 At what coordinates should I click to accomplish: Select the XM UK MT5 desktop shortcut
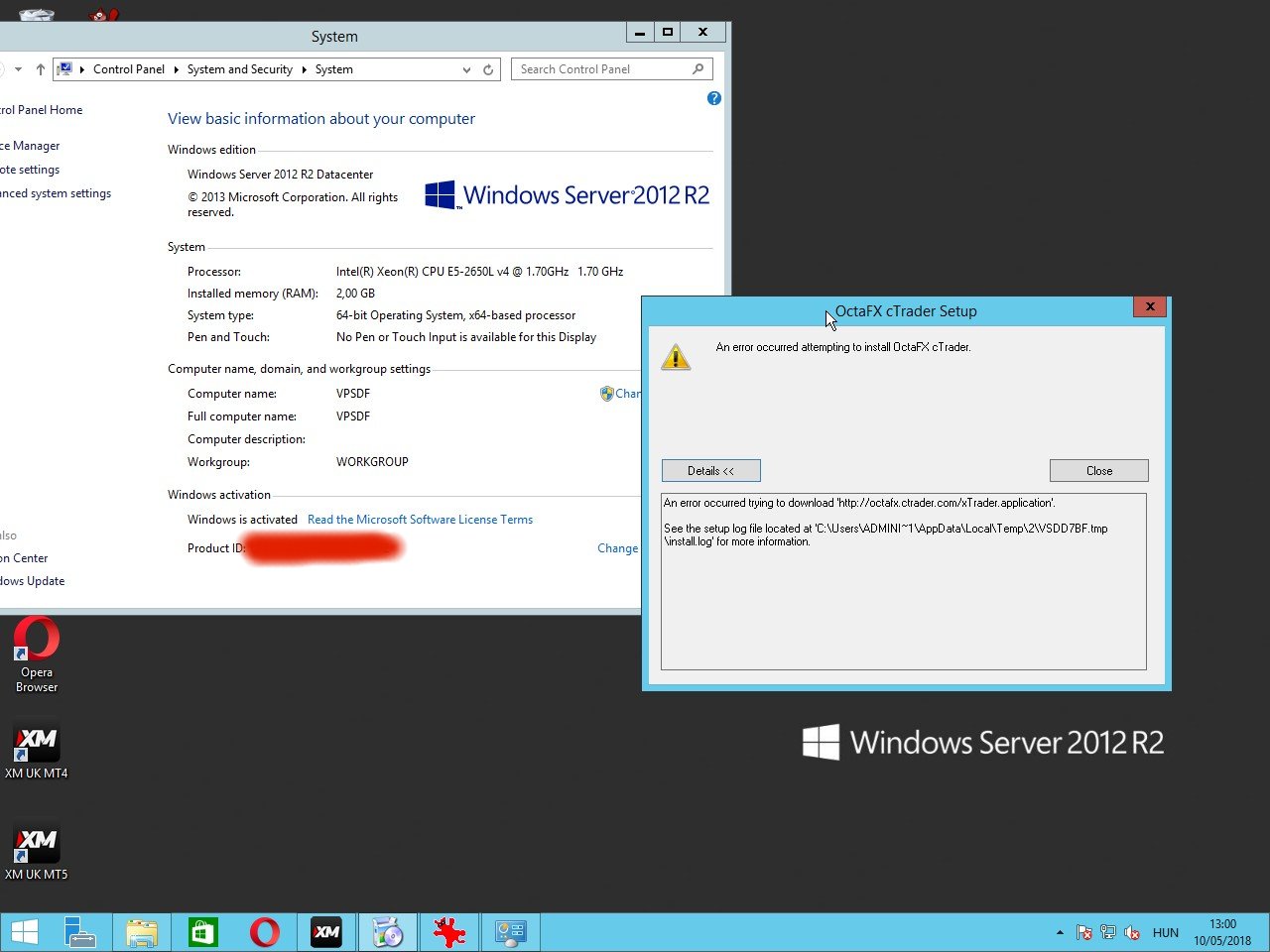pyautogui.click(x=37, y=850)
